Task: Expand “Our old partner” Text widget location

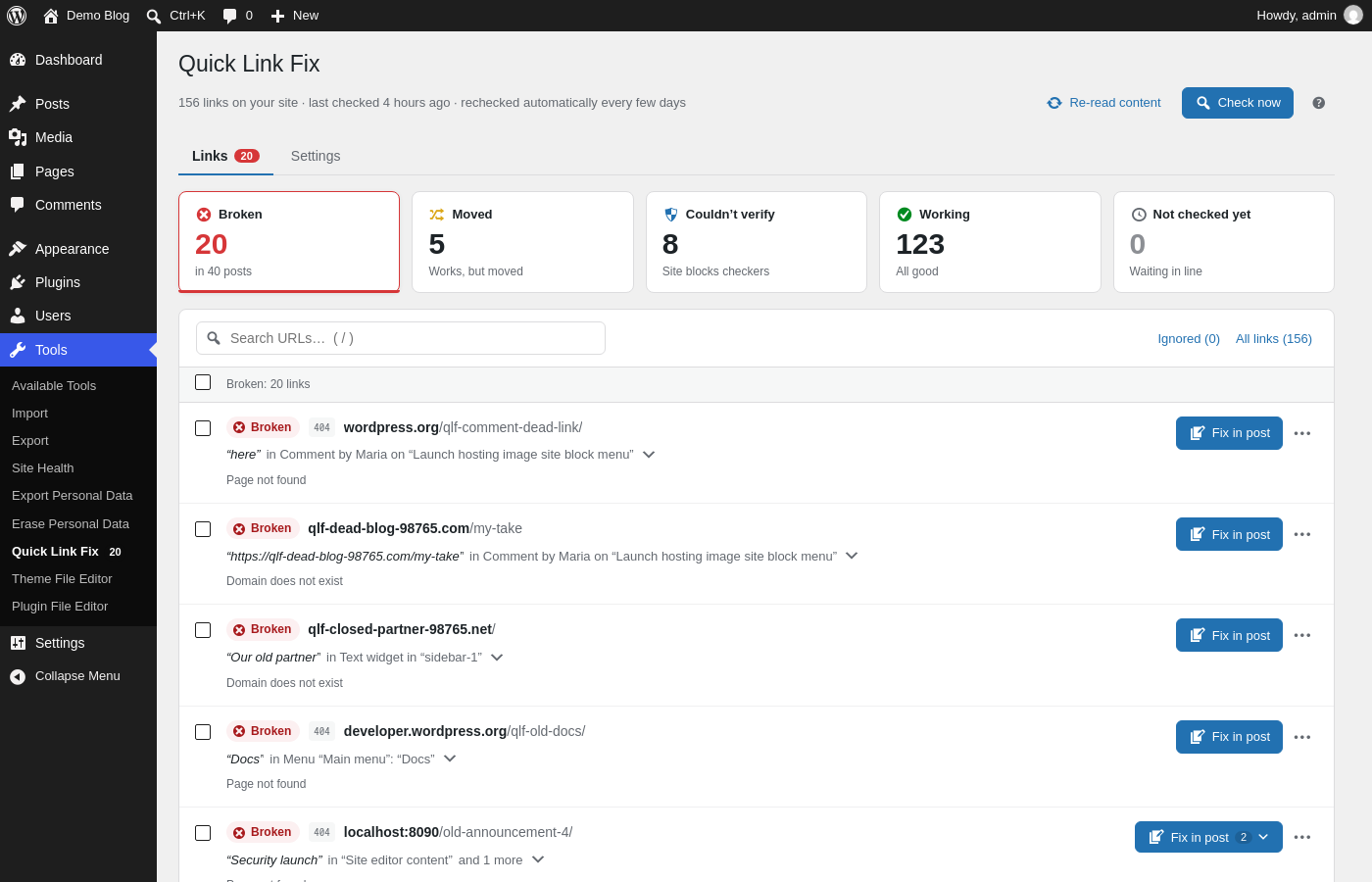Action: click(497, 658)
